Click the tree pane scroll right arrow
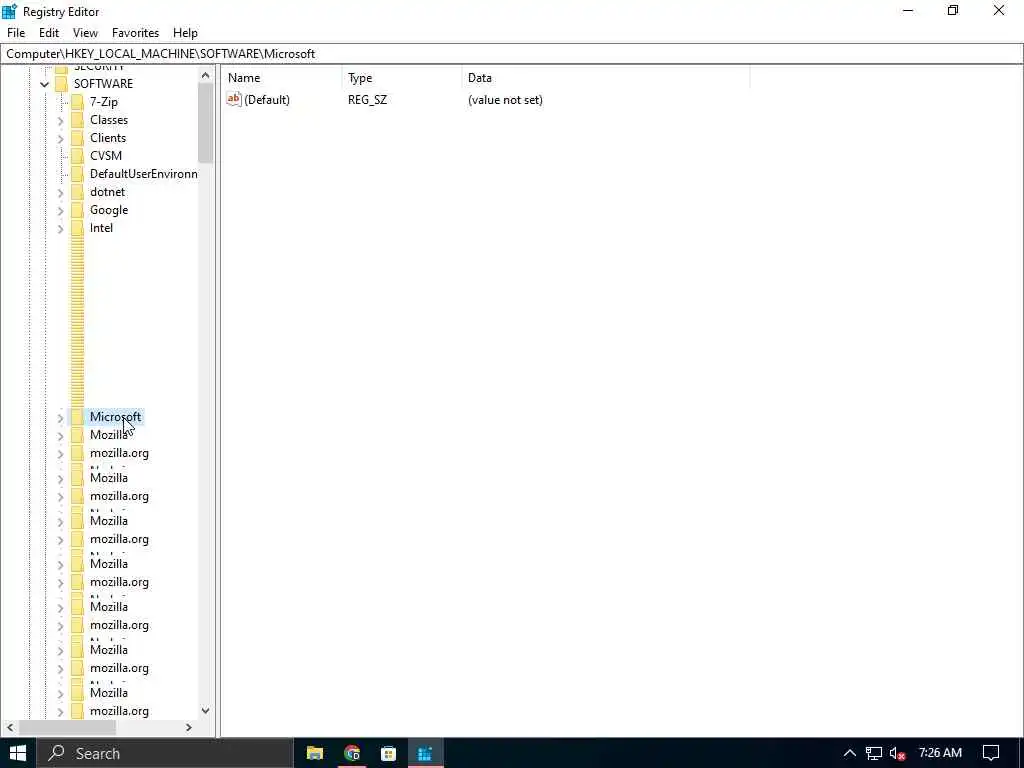Image resolution: width=1024 pixels, height=768 pixels. [189, 727]
